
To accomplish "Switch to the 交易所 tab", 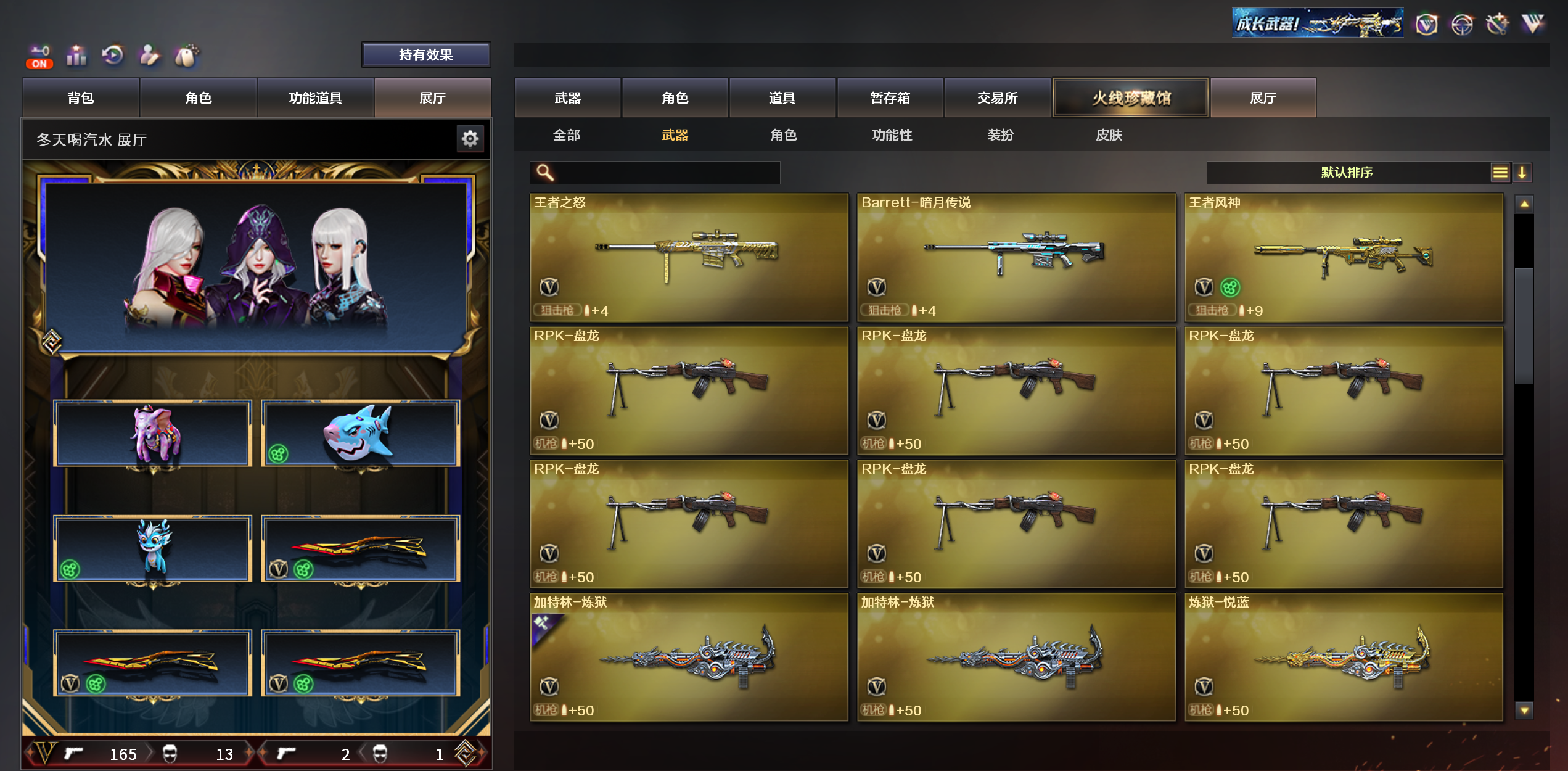I will pos(997,97).
